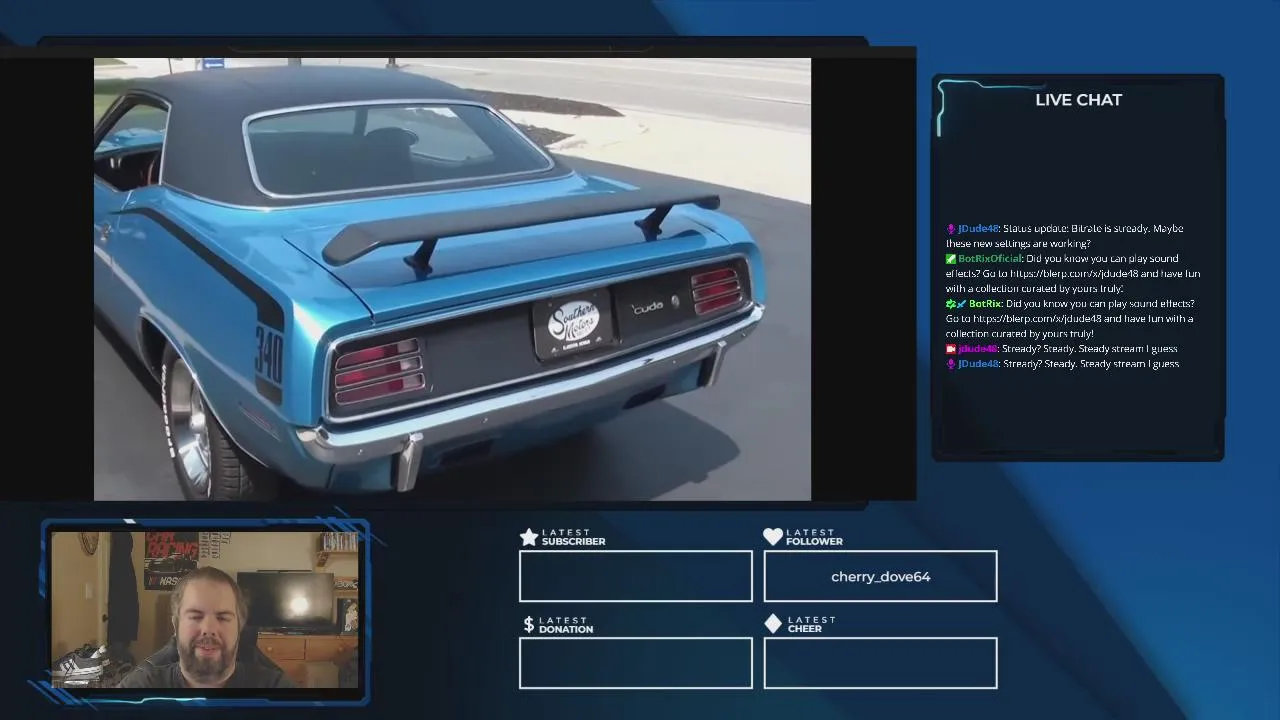Click the green verified badge before BotRix
This screenshot has width=1280, height=720.
(x=950, y=304)
